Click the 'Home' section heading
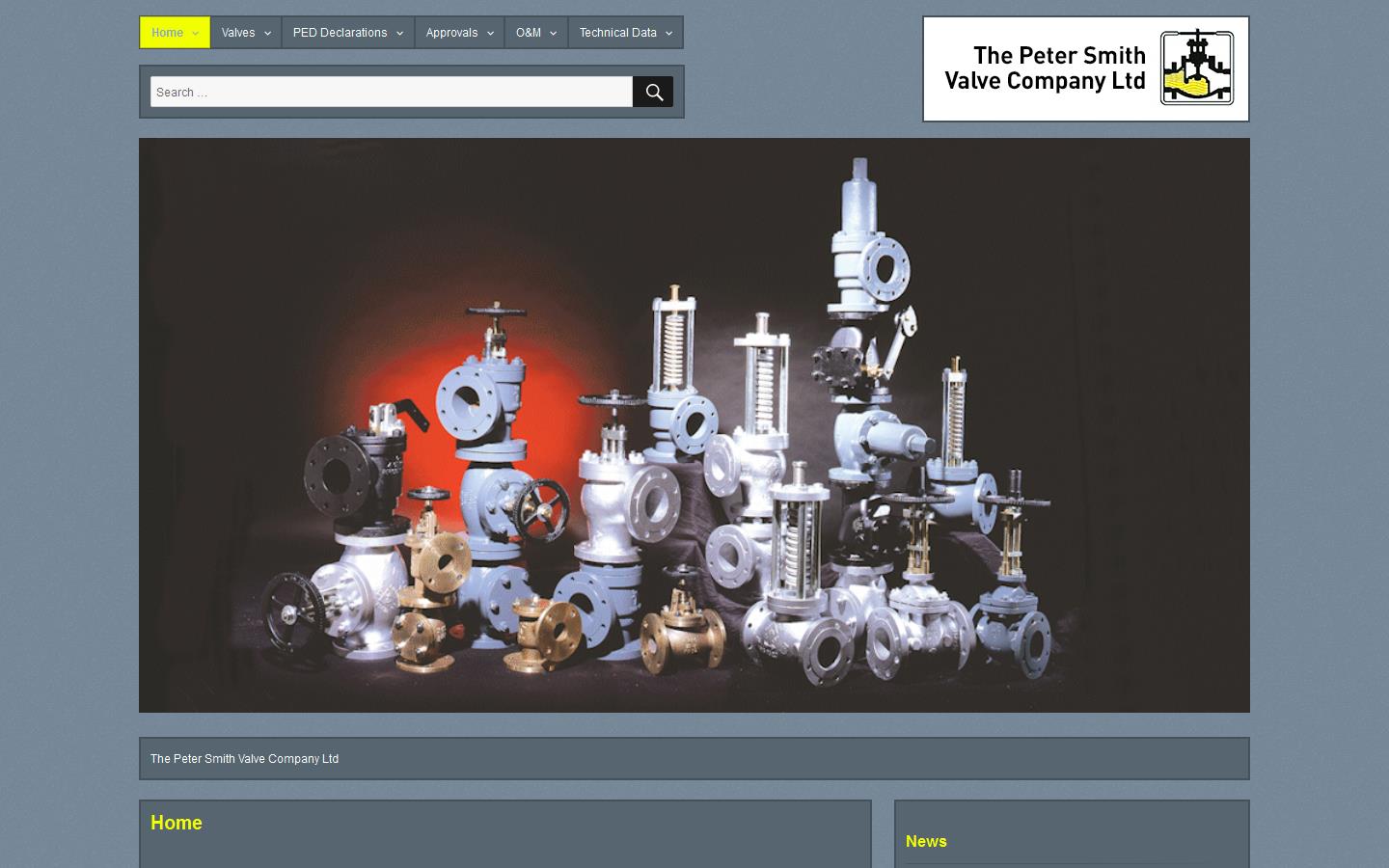Screen dimensions: 1389x868 pos(177,823)
